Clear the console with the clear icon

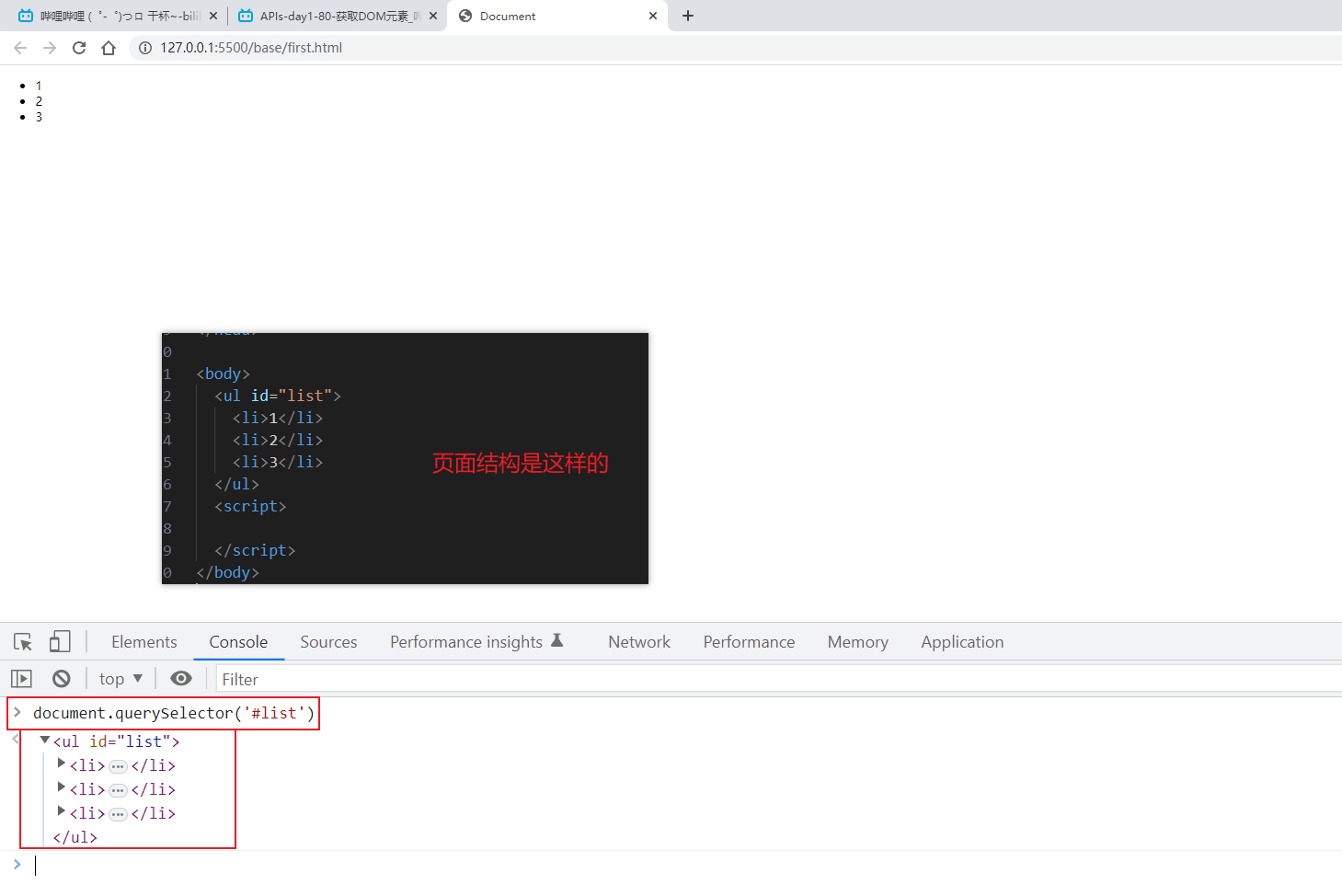tap(62, 679)
